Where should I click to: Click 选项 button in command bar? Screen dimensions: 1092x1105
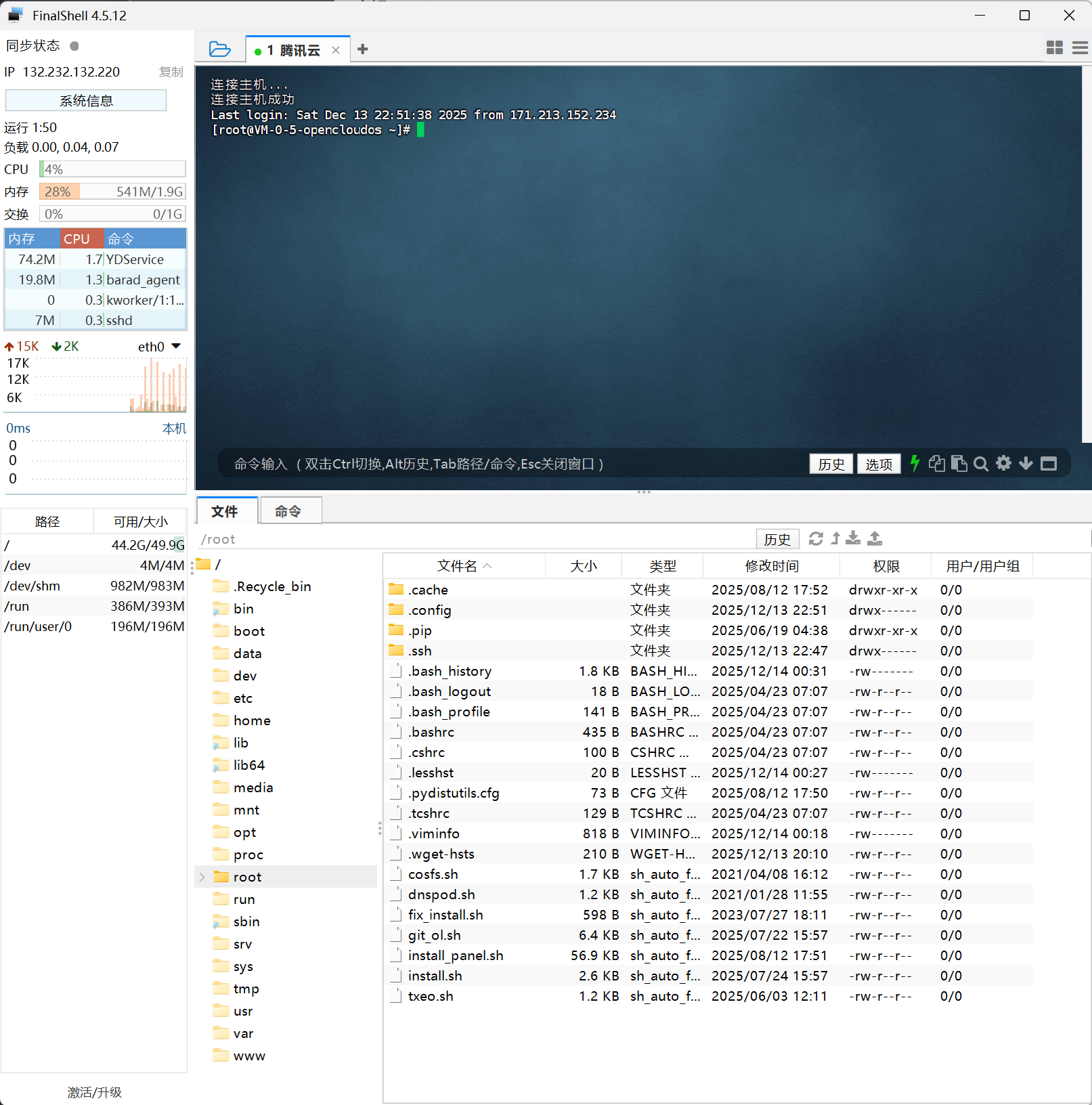(x=878, y=464)
